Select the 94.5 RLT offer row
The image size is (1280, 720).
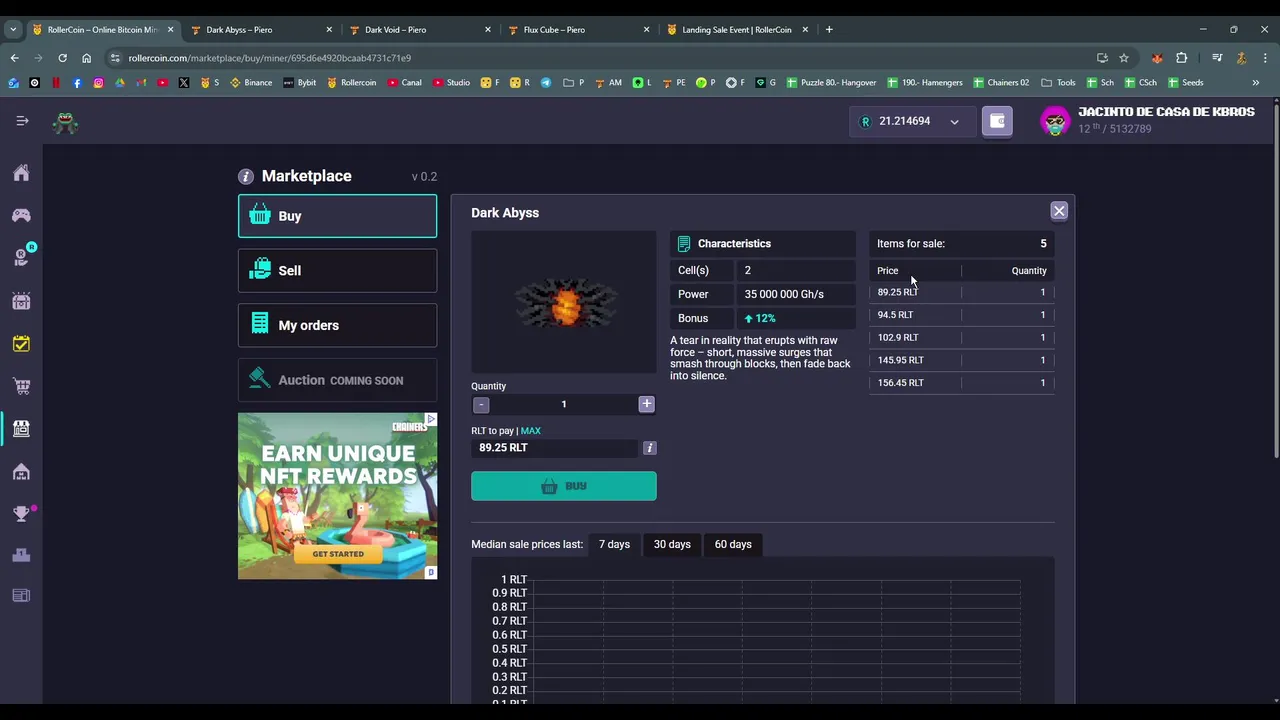tap(962, 315)
